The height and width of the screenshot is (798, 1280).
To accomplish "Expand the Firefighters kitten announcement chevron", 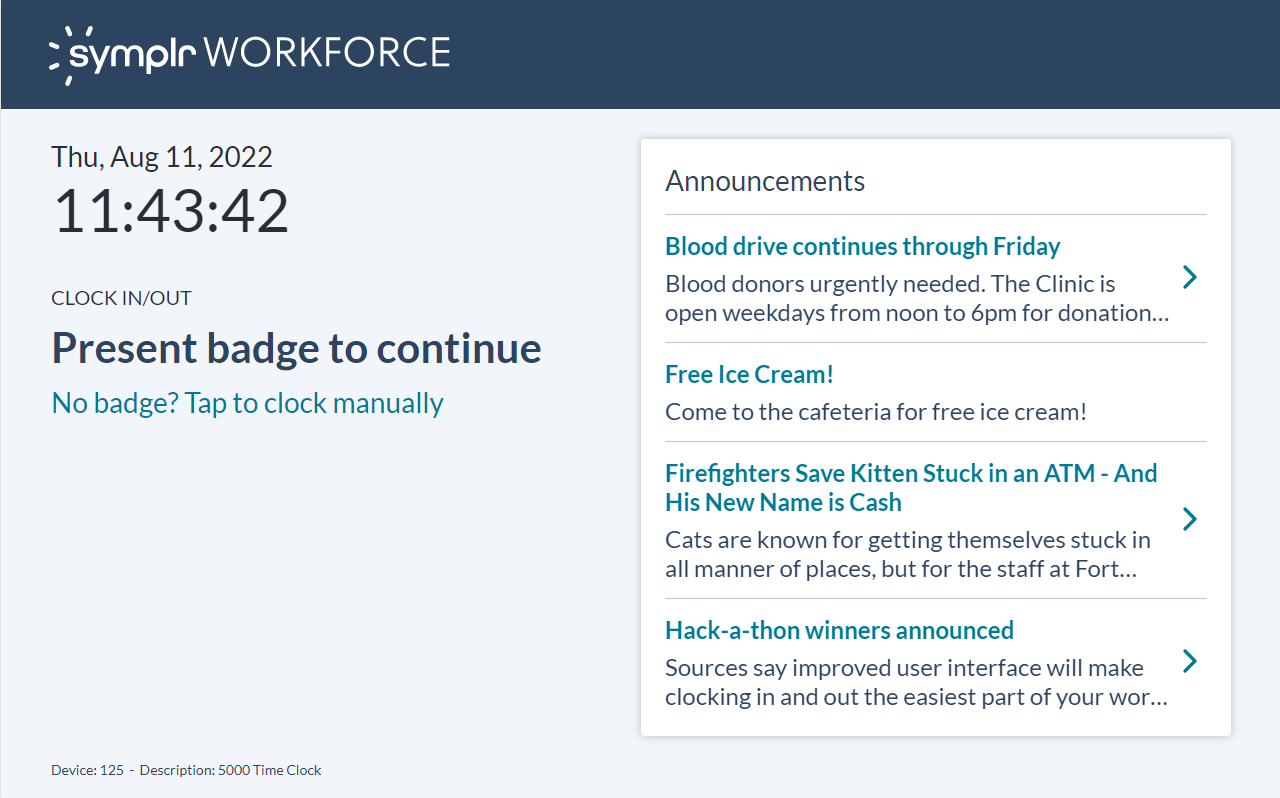I will [1189, 519].
